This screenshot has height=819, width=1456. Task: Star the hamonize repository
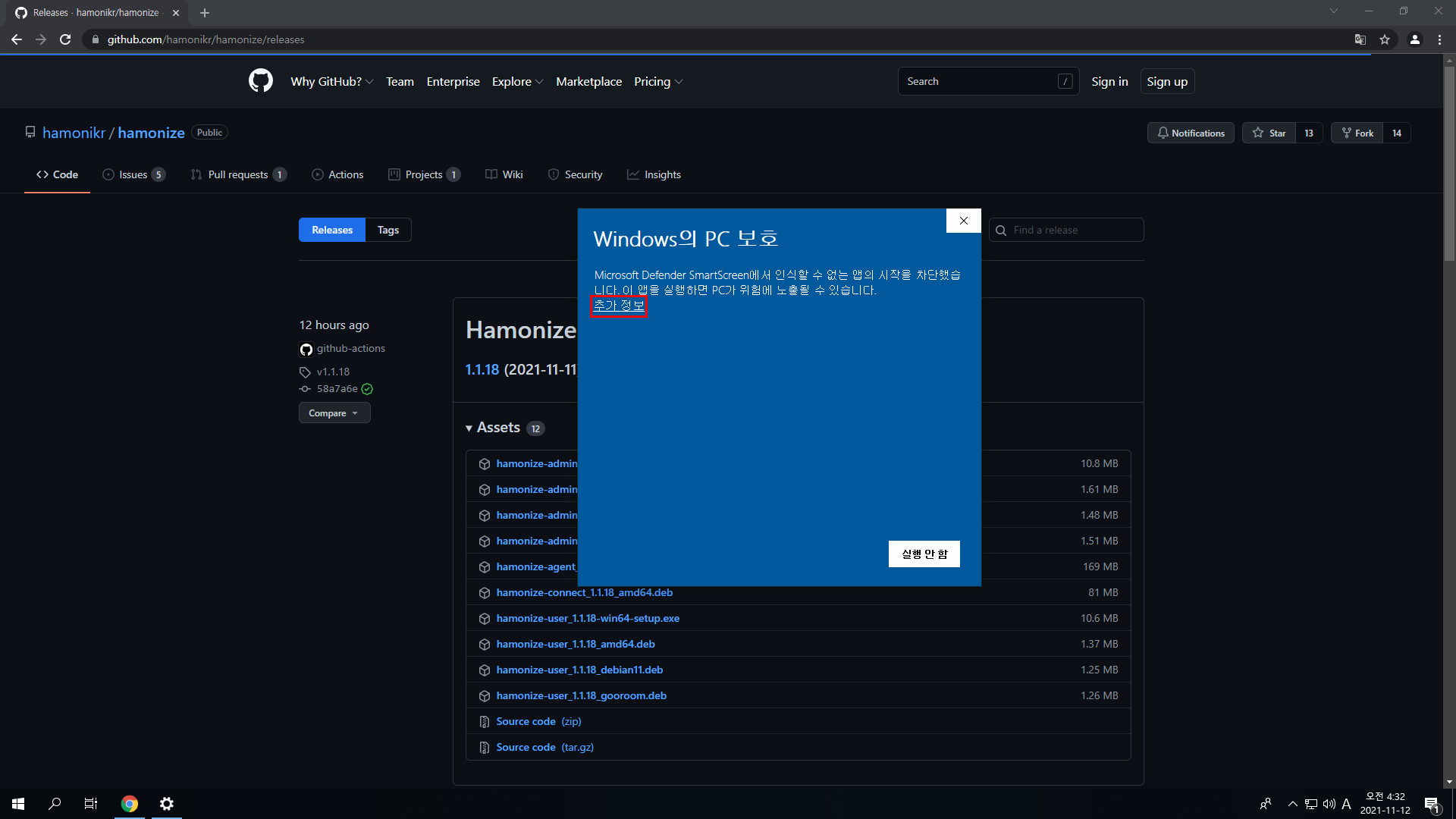click(x=1269, y=133)
